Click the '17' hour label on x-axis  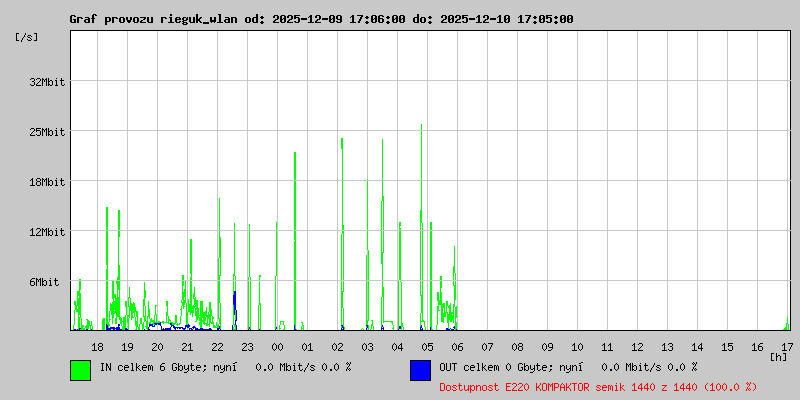tap(787, 347)
